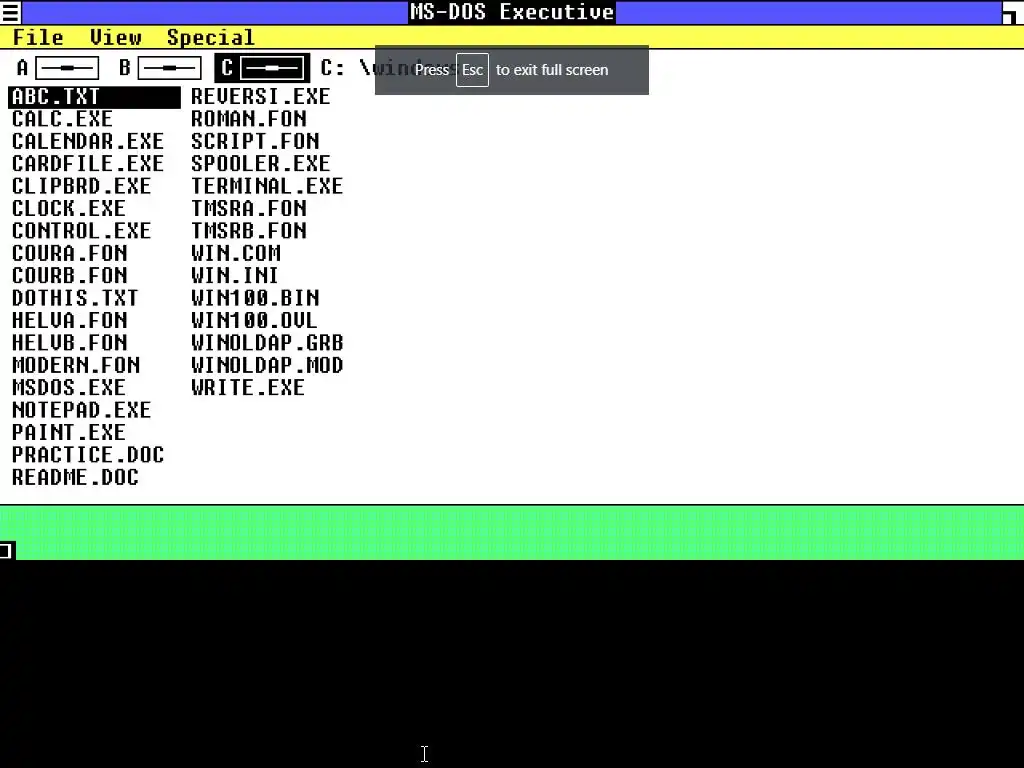Select CARDFILE.EXE in file list
The image size is (1024, 768).
pos(88,163)
